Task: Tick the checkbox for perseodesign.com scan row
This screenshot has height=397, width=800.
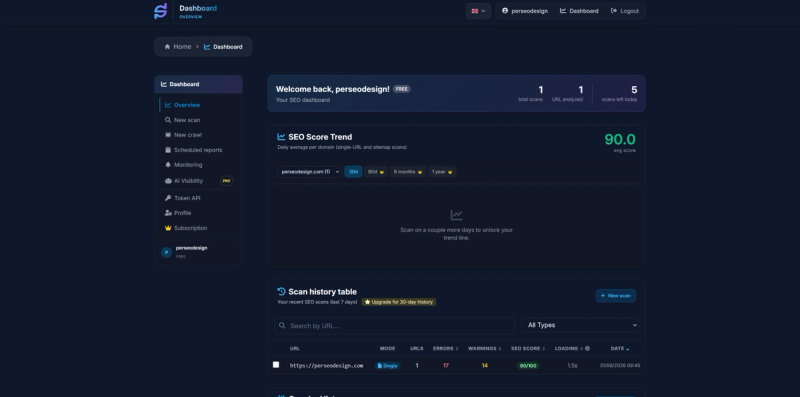Action: [x=276, y=365]
